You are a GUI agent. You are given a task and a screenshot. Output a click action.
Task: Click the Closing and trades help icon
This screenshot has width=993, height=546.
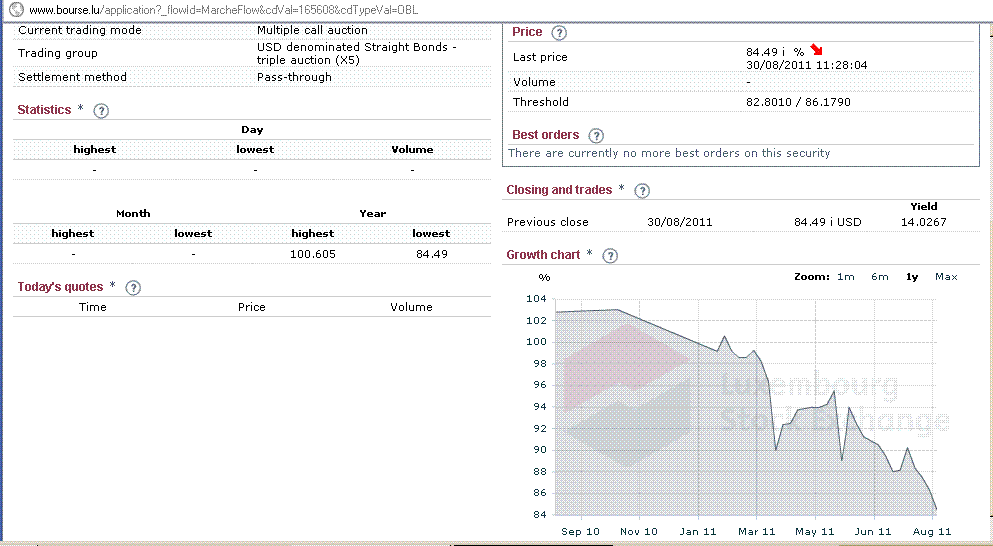coord(642,191)
